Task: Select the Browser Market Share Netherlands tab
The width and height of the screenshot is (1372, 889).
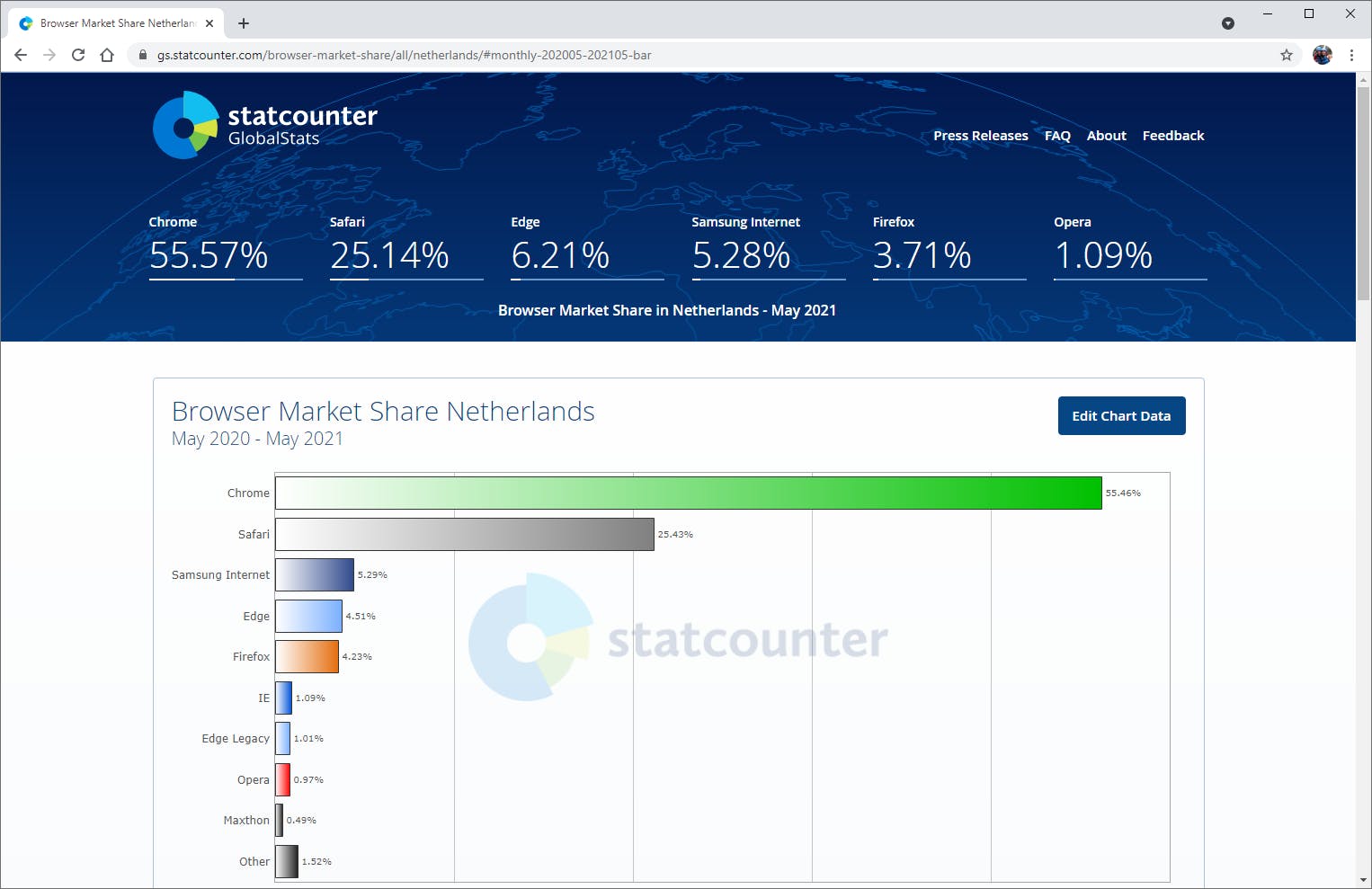Action: pyautogui.click(x=117, y=23)
